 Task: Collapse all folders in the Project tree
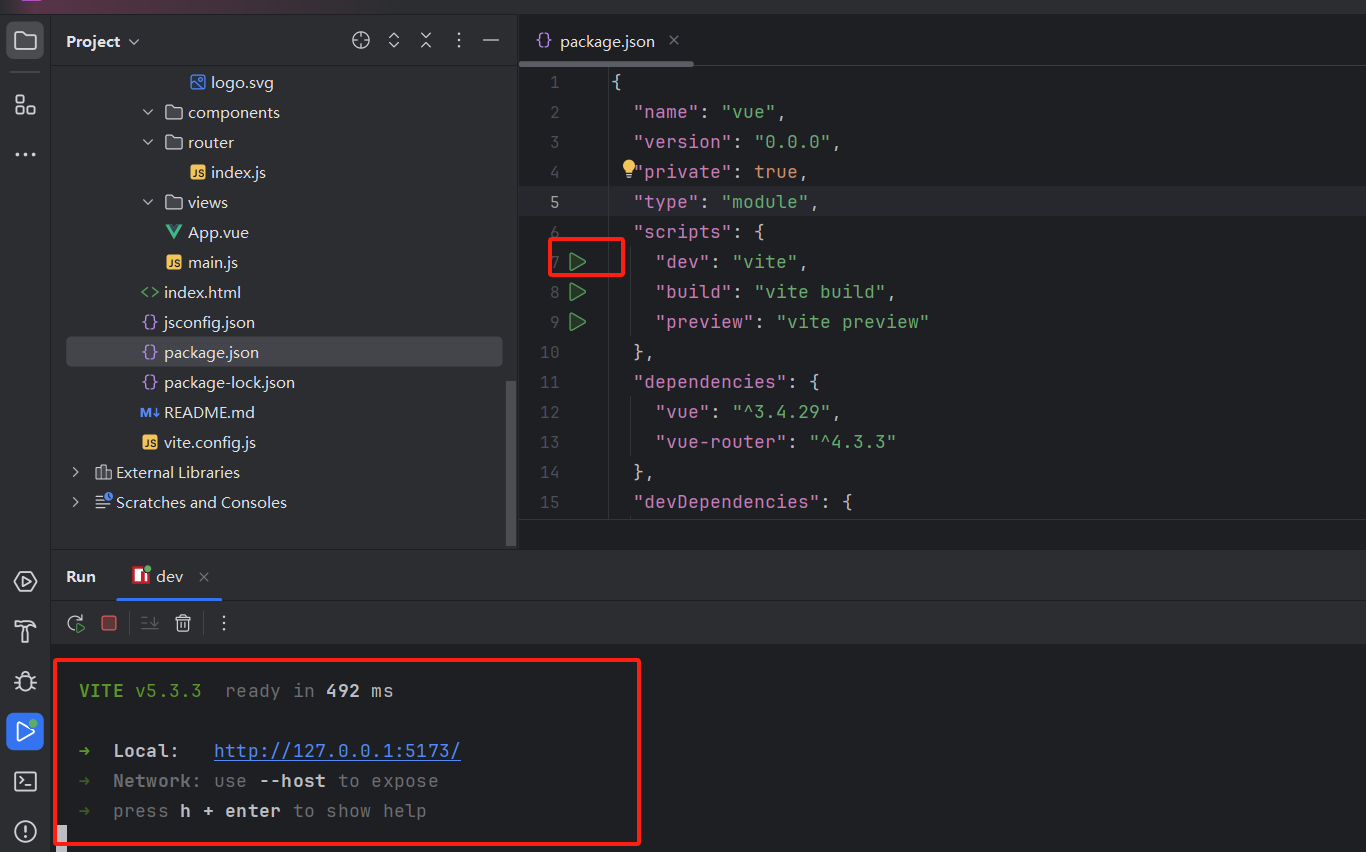tap(425, 40)
